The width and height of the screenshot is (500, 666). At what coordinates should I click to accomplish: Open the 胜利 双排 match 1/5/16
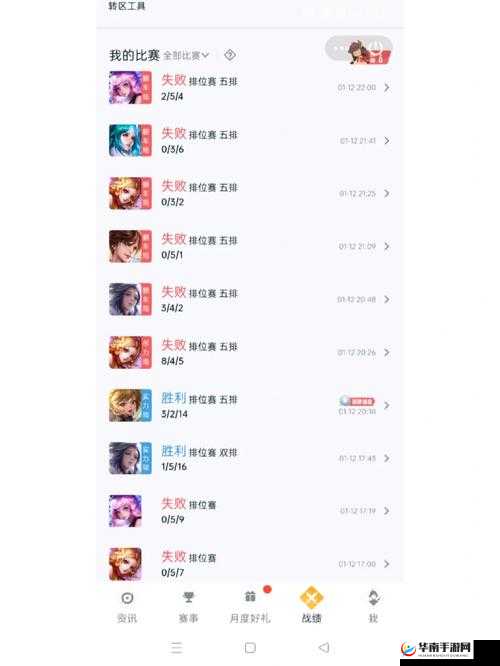(250, 458)
